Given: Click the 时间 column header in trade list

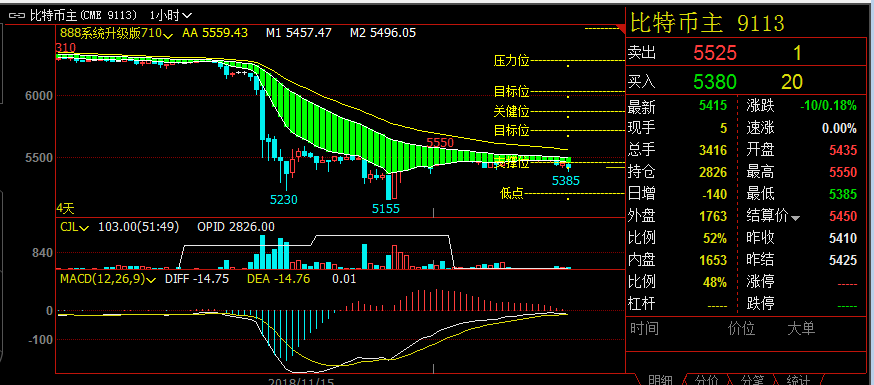Looking at the screenshot, I should pos(644,329).
